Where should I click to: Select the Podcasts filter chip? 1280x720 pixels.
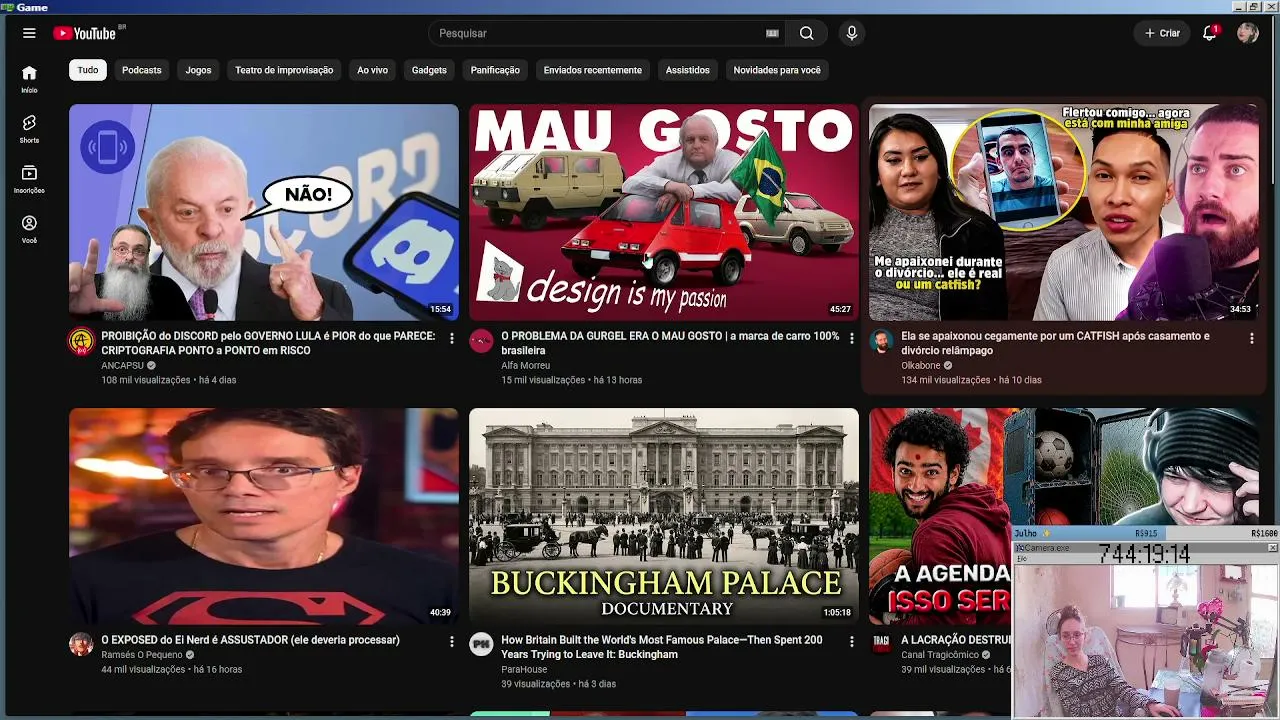click(x=141, y=70)
